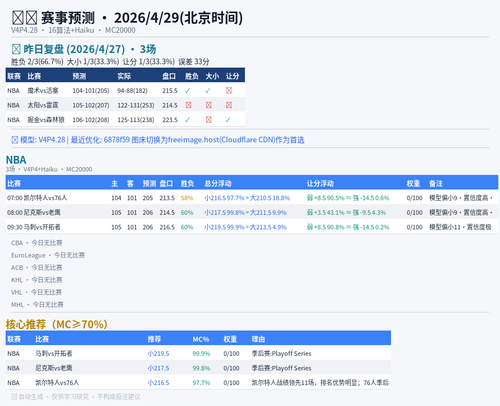This screenshot has height=406, width=500.
Task: Click the 胜负 check mark for 魔术vs活塞
Action: click(188, 91)
